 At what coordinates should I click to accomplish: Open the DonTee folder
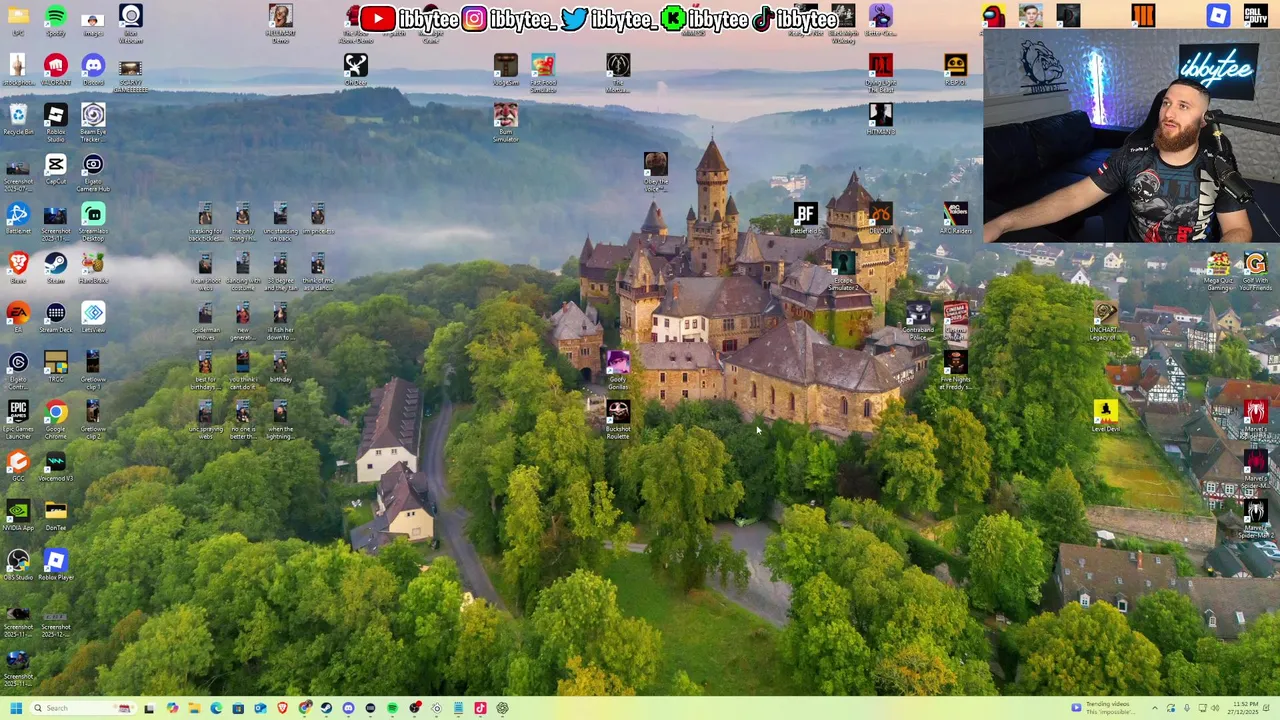[x=55, y=516]
